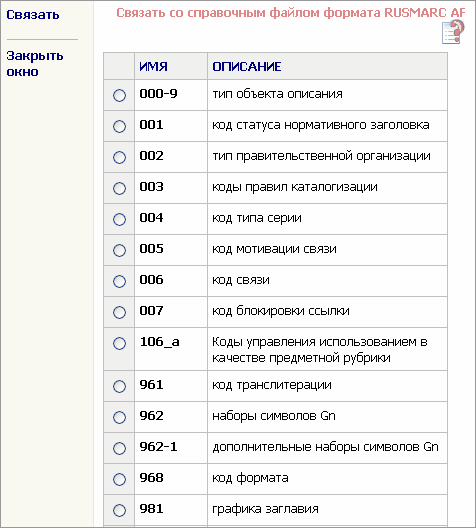Click description 'код транслитерации'
476x528 pixels.
pyautogui.click(x=272, y=385)
